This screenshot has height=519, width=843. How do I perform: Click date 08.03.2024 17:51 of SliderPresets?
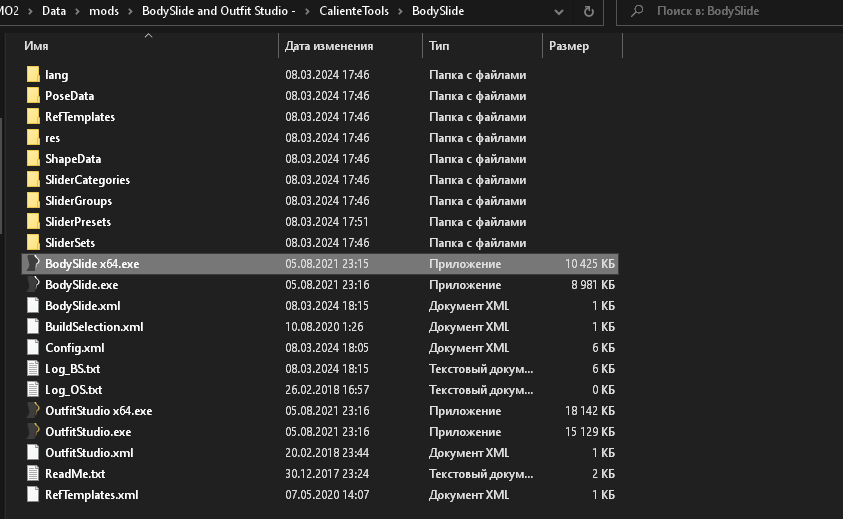(x=327, y=222)
